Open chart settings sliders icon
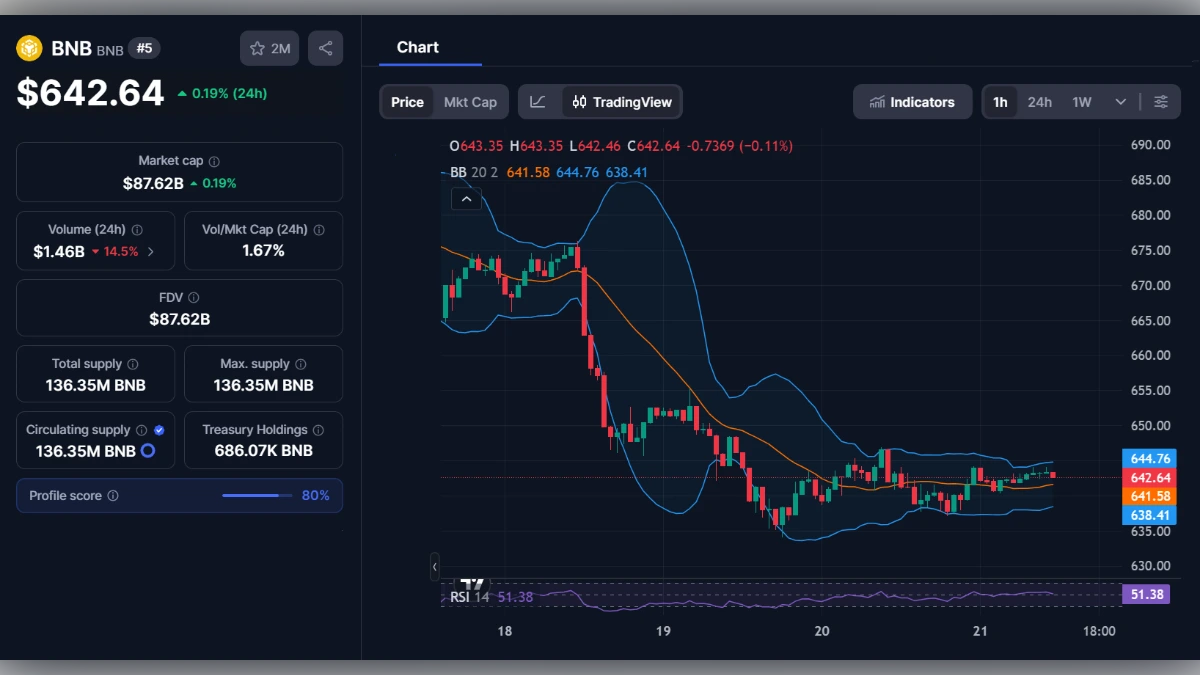The image size is (1200, 675). click(x=1161, y=102)
